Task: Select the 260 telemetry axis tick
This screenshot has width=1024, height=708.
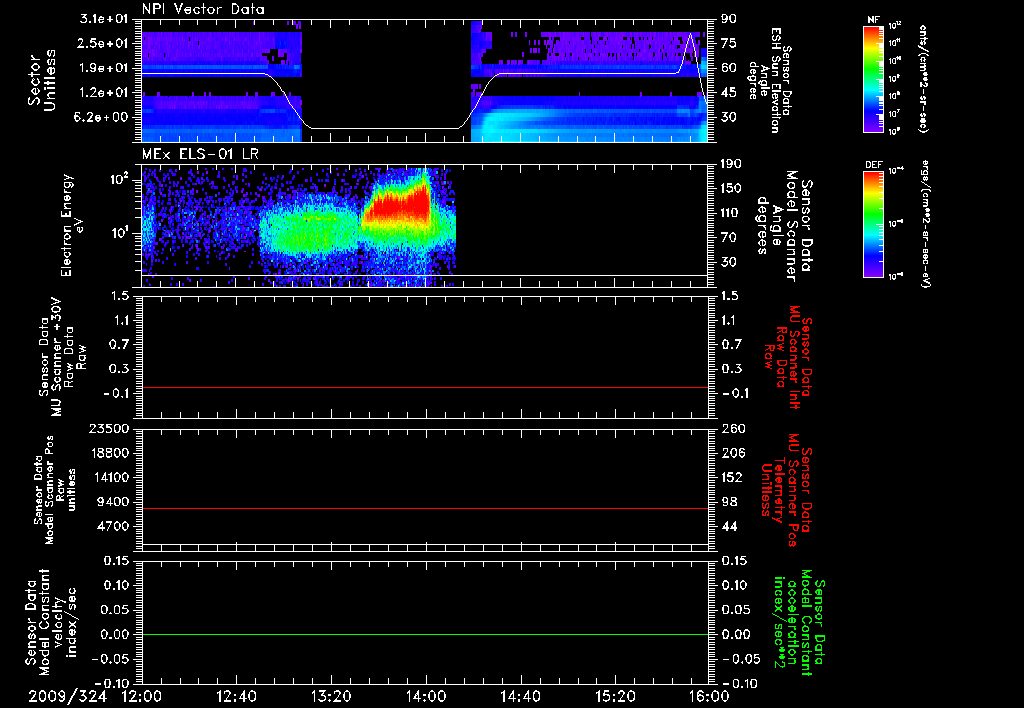Action: (x=732, y=428)
